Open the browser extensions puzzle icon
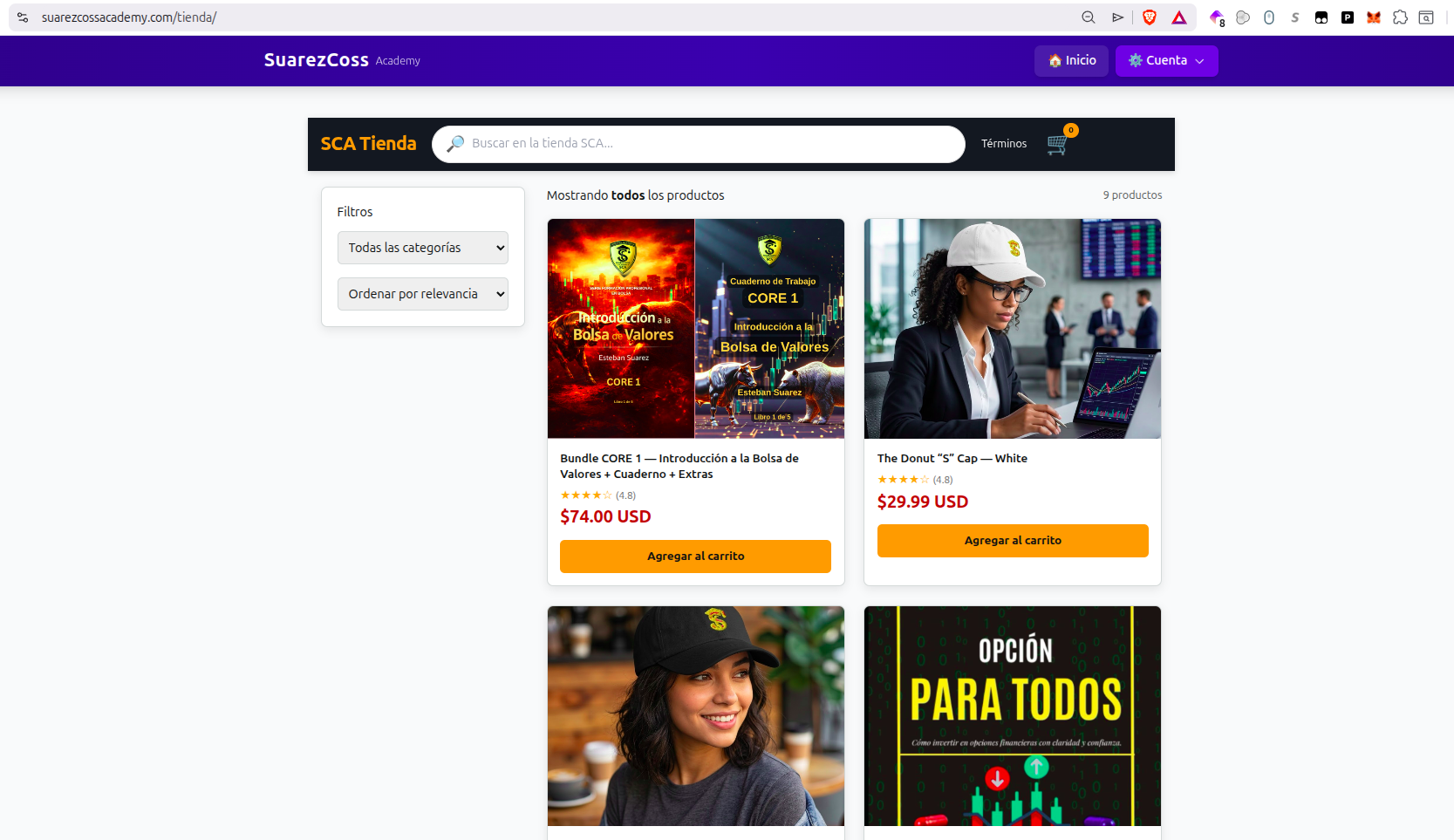Screen dimensions: 1454x840 click(x=1400, y=17)
